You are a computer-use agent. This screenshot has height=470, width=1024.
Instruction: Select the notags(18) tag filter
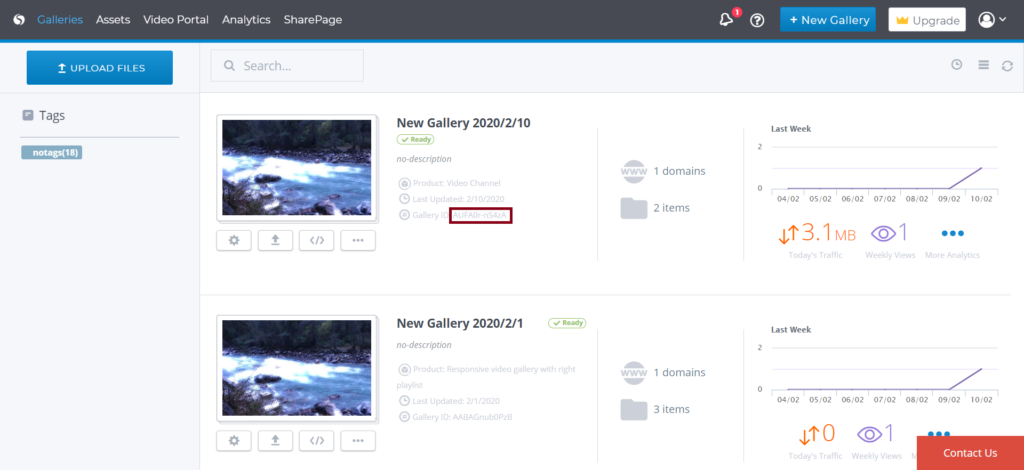point(51,152)
